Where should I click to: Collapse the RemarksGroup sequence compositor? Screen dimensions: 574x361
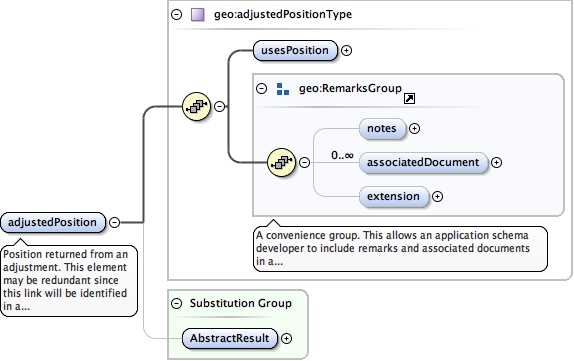(x=304, y=162)
